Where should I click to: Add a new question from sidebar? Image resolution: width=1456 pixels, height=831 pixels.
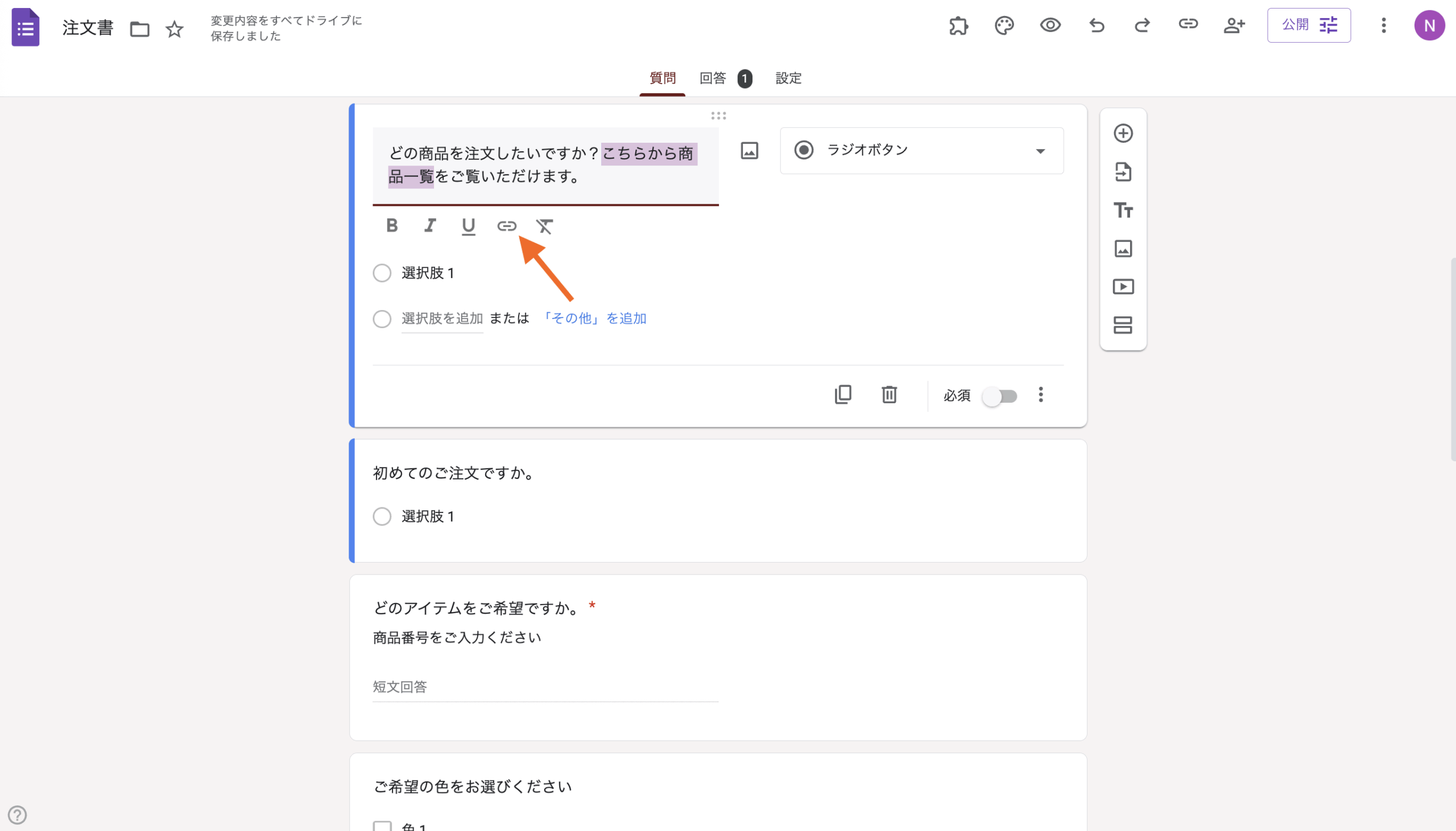coord(1123,134)
